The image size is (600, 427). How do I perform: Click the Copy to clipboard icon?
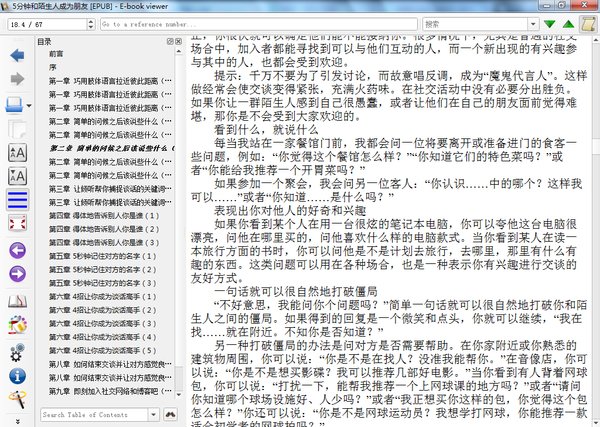pyautogui.click(x=17, y=129)
